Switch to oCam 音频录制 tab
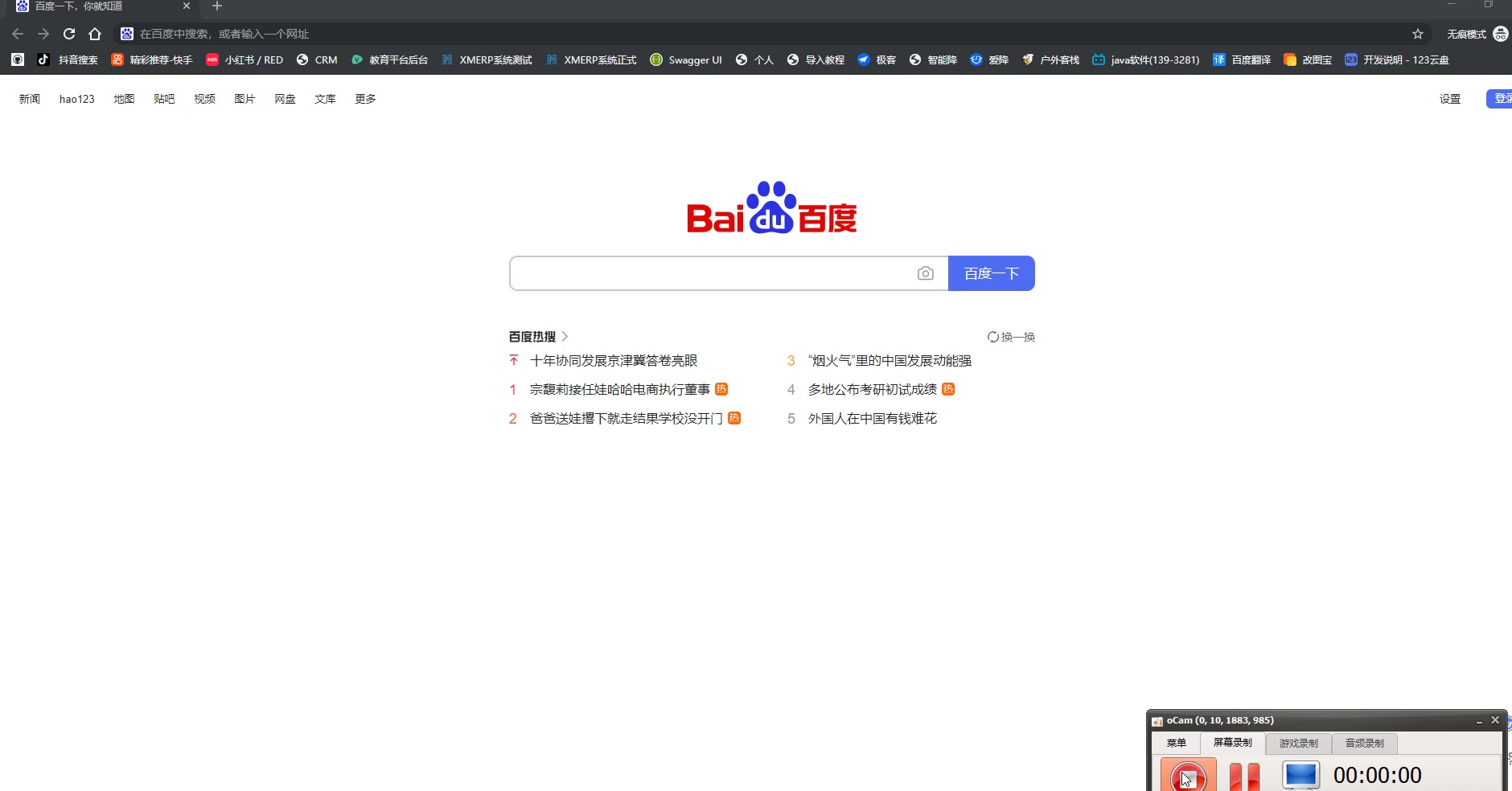Screen dimensions: 1512x791 tap(1365, 743)
